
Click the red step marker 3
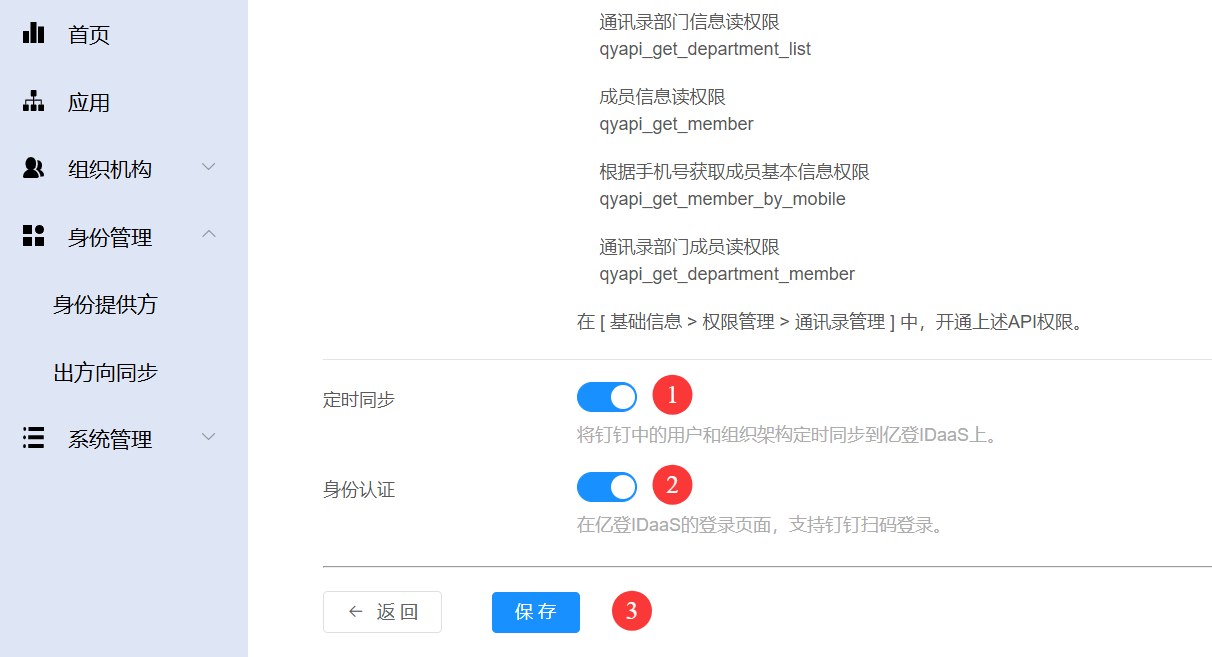[631, 611]
